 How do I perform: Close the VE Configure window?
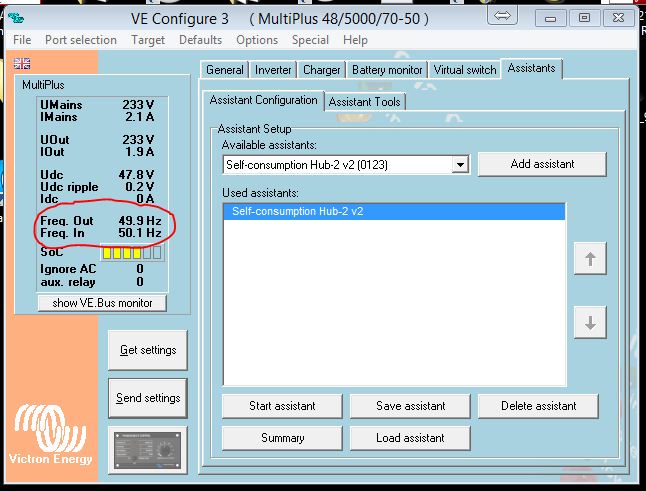(618, 18)
